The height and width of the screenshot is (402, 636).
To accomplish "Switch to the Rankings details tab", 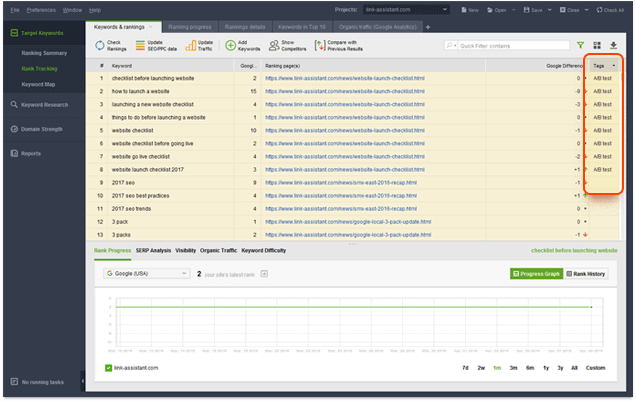I will pos(245,27).
